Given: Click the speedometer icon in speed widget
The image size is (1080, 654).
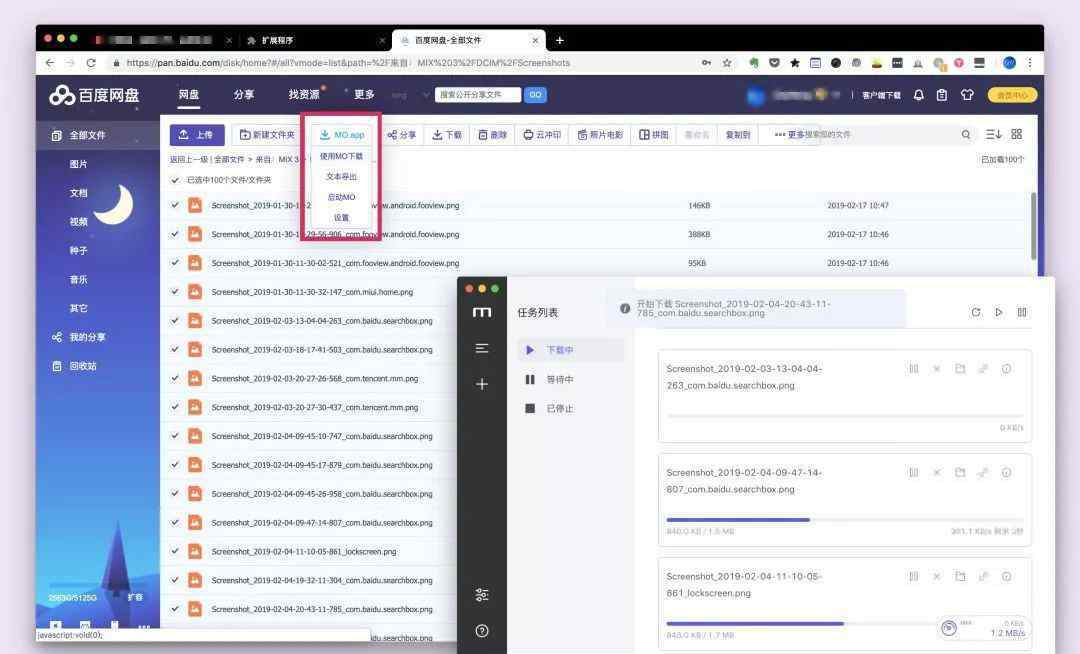Looking at the screenshot, I should pos(948,628).
